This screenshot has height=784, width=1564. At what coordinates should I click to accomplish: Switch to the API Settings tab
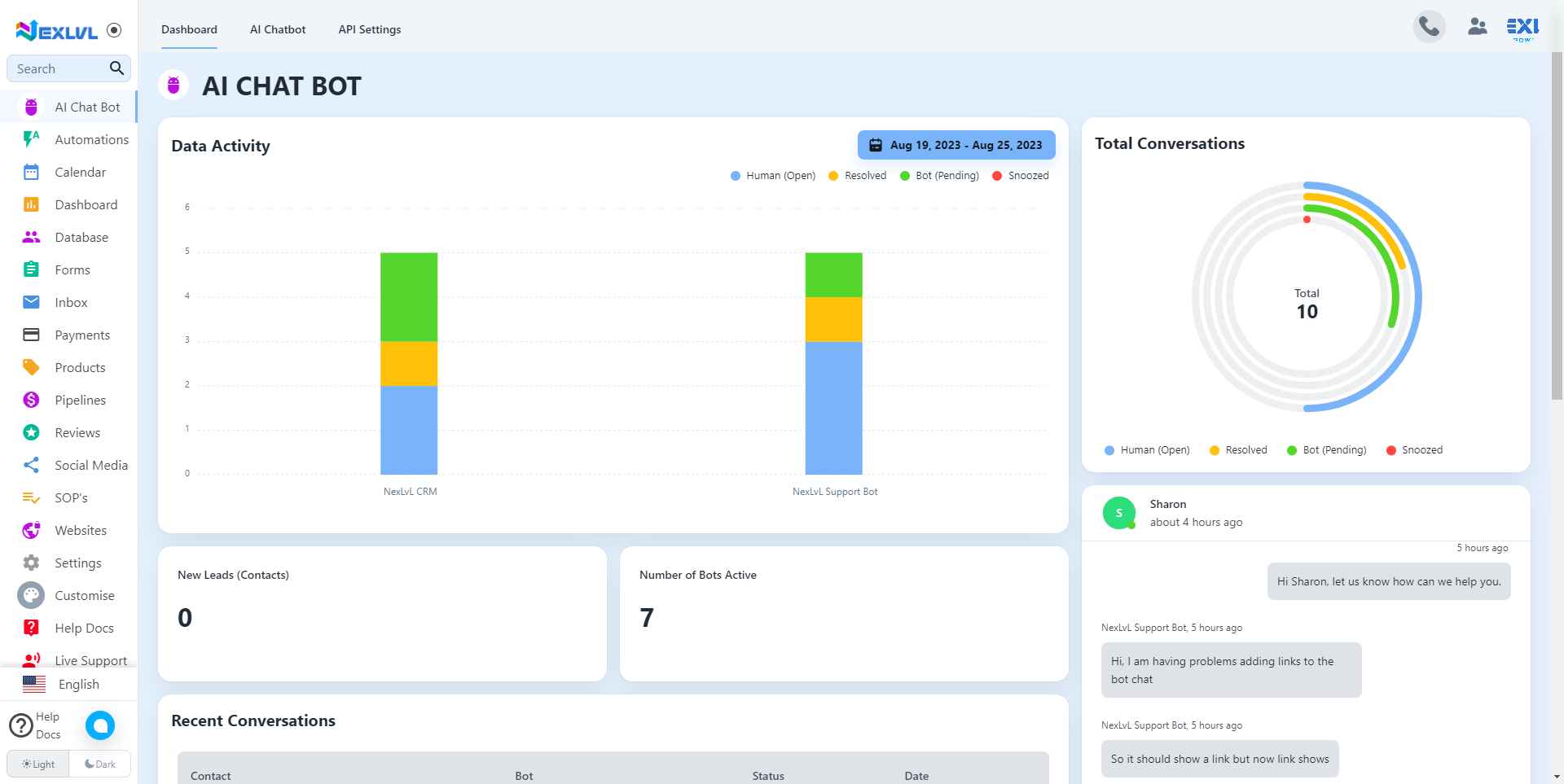coord(369,29)
